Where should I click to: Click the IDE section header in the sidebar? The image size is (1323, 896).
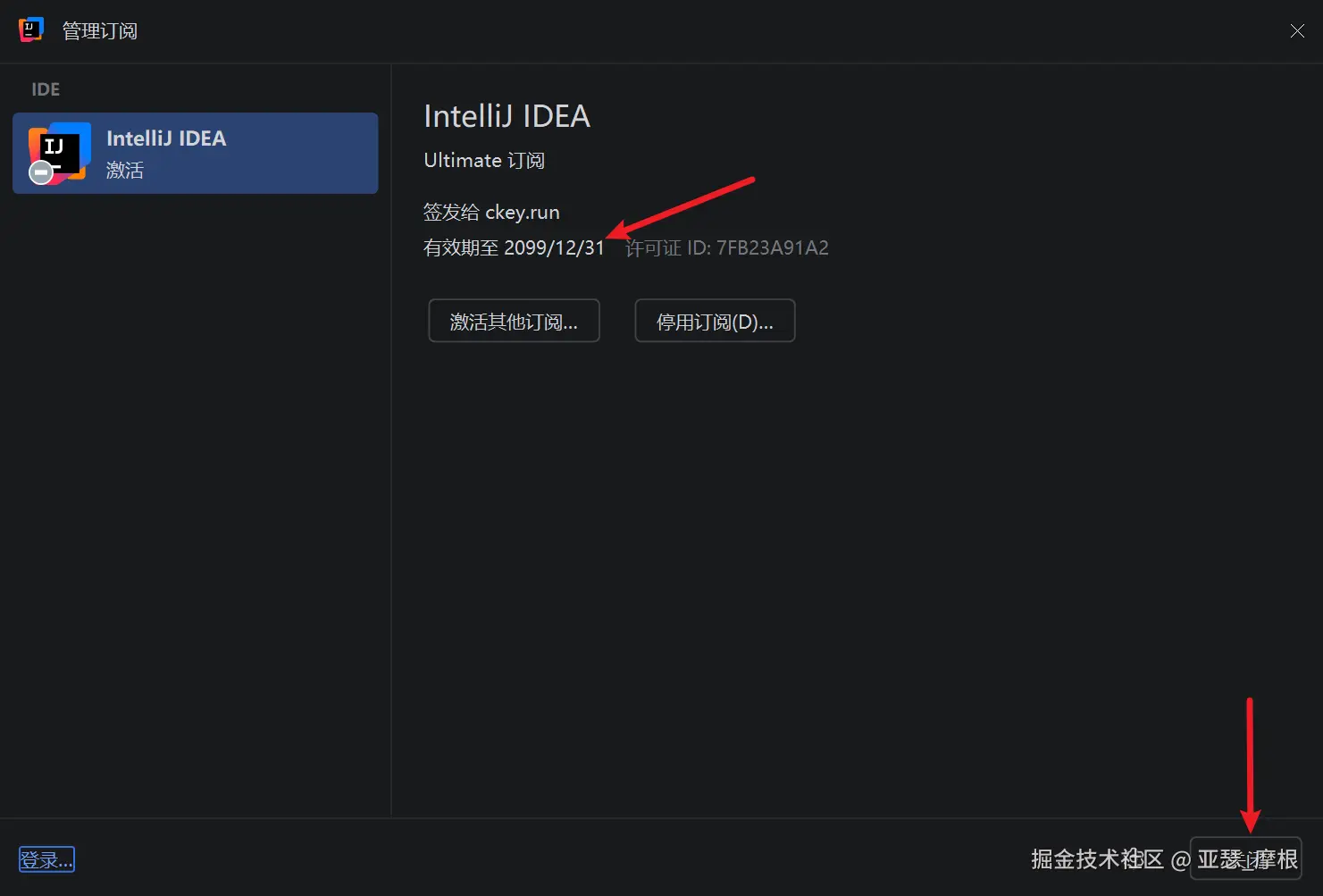coord(46,89)
